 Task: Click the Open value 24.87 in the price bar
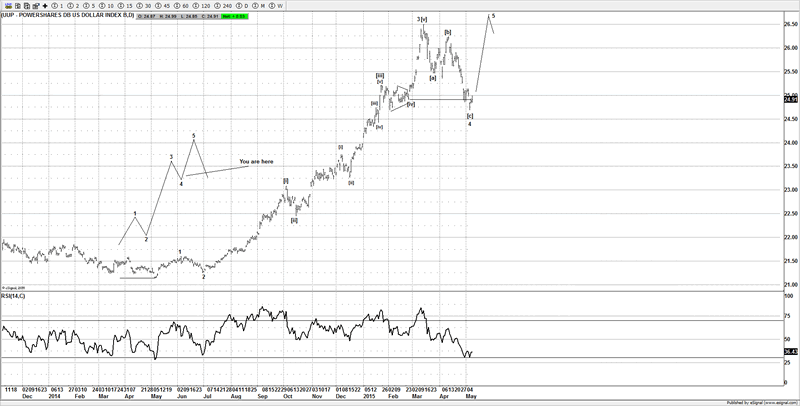tap(146, 16)
